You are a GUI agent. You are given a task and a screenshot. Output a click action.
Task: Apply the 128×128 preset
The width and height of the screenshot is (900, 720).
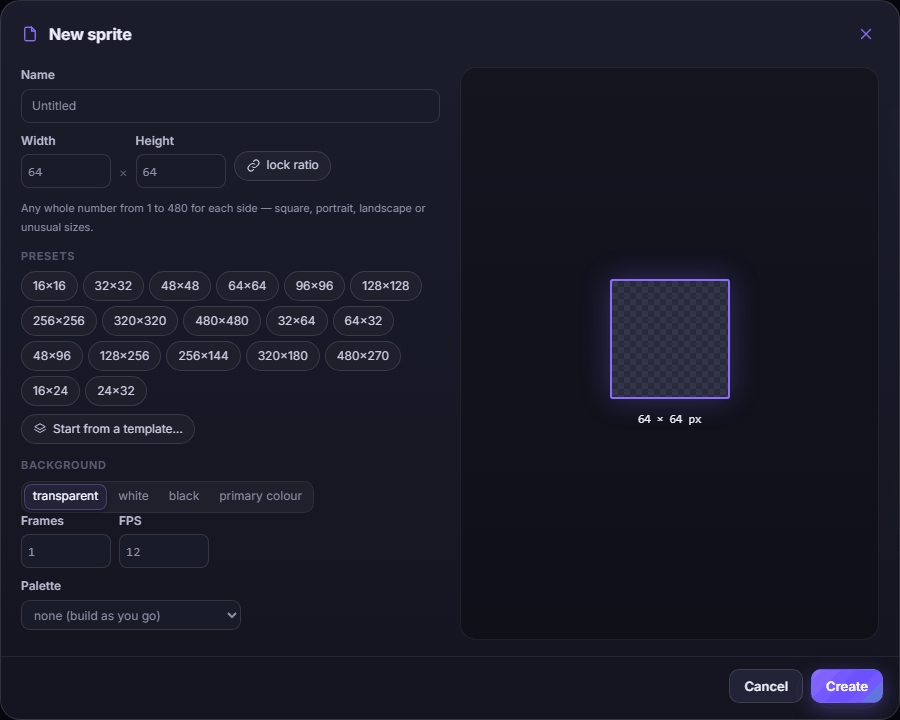tap(386, 286)
